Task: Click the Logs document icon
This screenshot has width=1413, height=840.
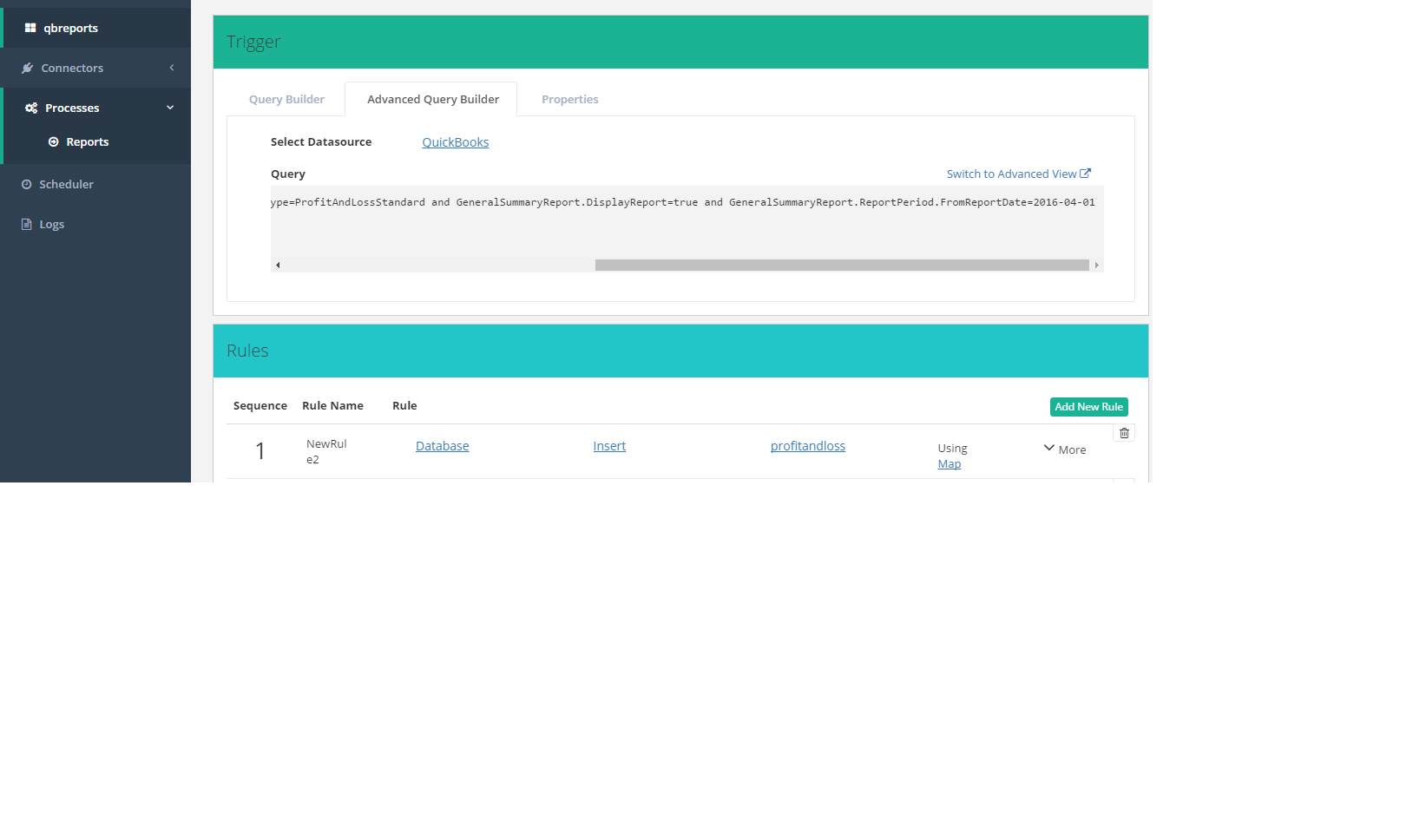Action: (27, 224)
